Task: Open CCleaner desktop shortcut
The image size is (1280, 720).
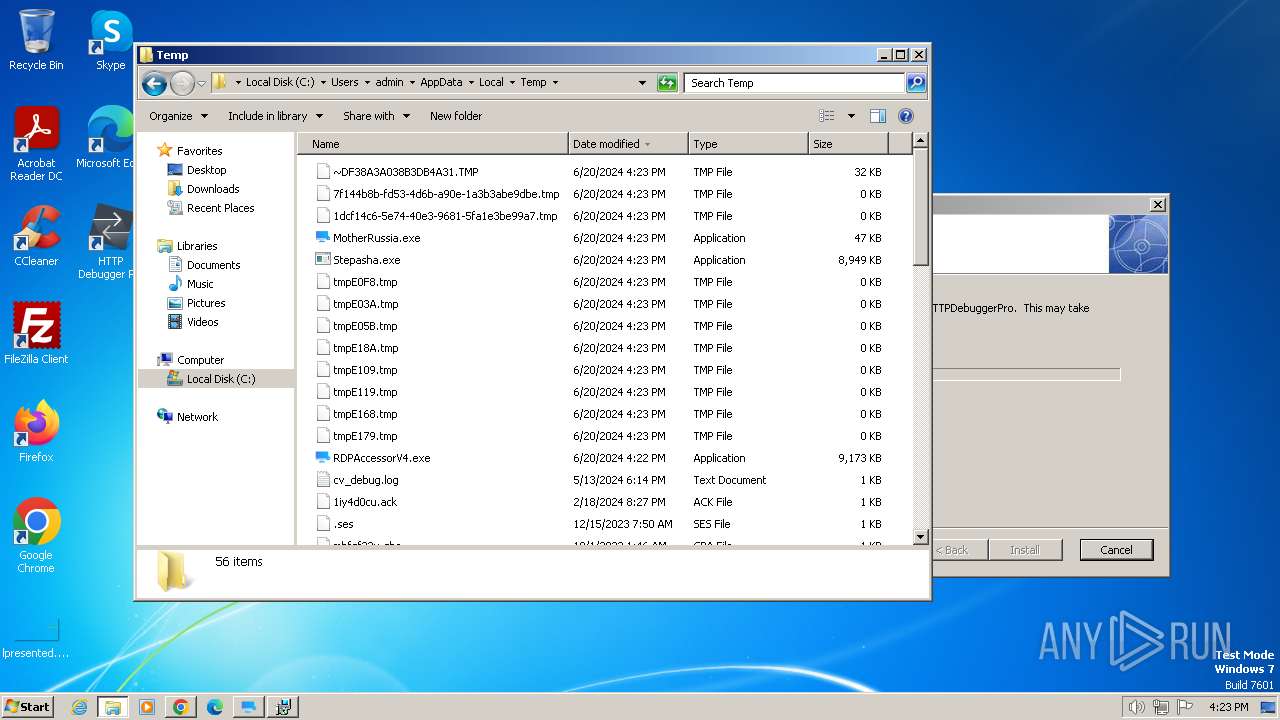Action: (x=36, y=236)
